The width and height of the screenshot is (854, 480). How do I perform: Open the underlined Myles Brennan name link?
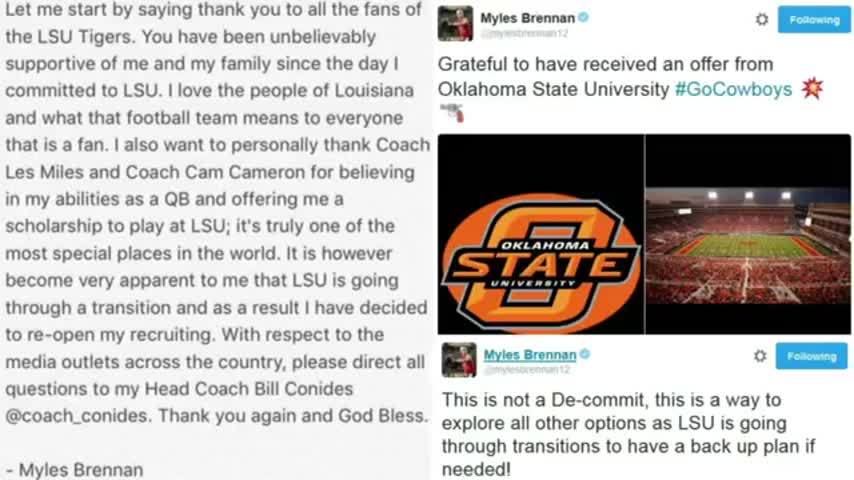530,355
